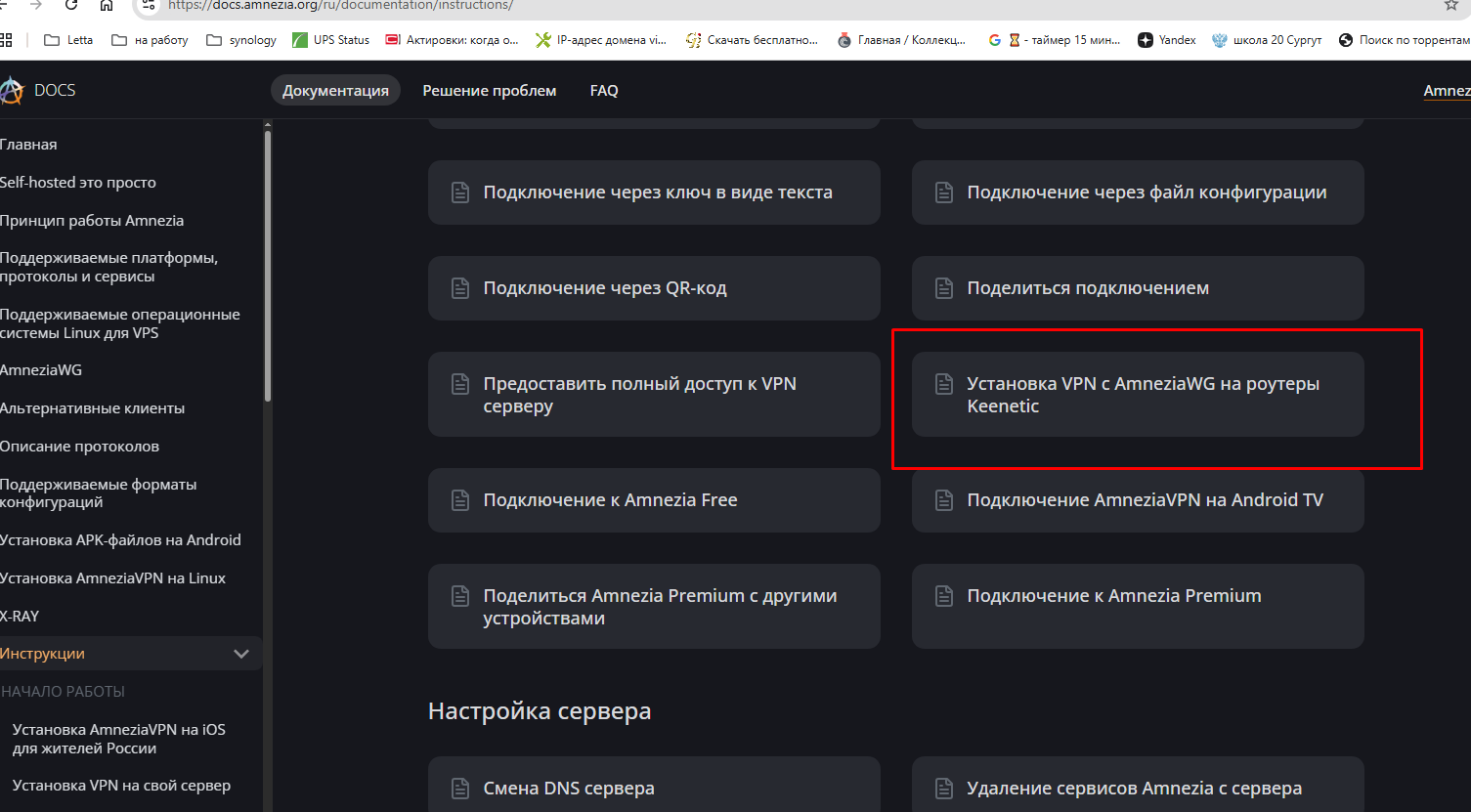
Task: Open the «школа 20 Сургут» bookmark
Action: [1267, 40]
